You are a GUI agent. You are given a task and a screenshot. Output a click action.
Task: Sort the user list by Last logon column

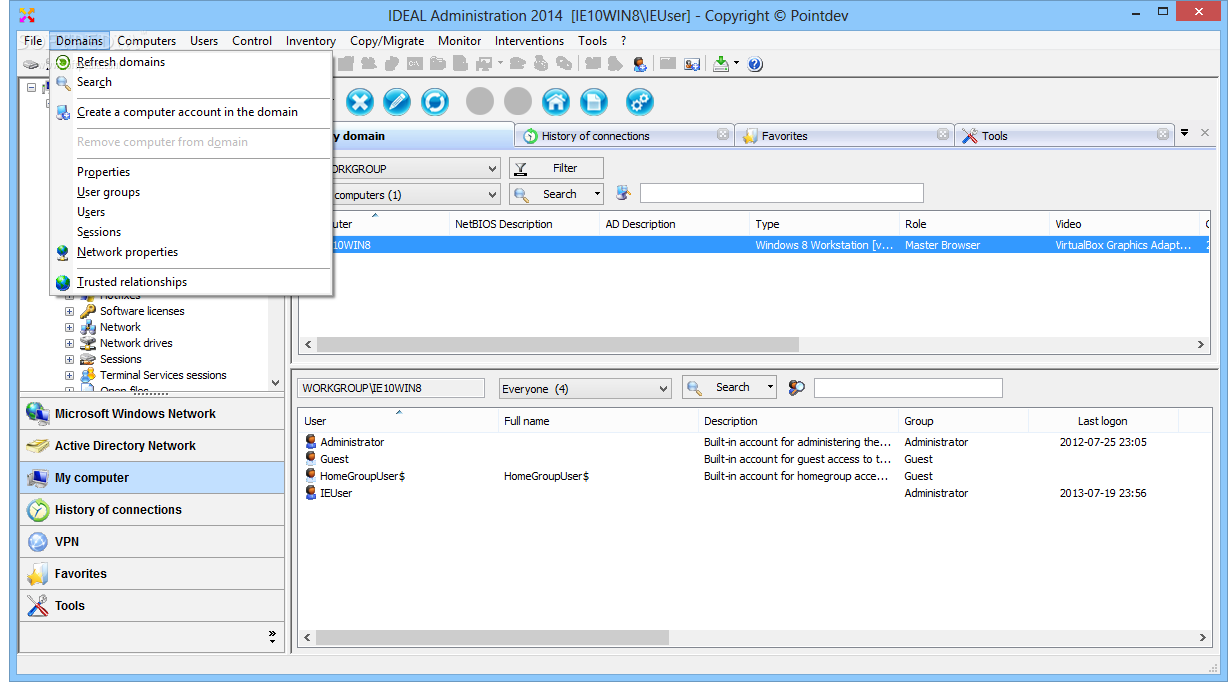(1103, 421)
